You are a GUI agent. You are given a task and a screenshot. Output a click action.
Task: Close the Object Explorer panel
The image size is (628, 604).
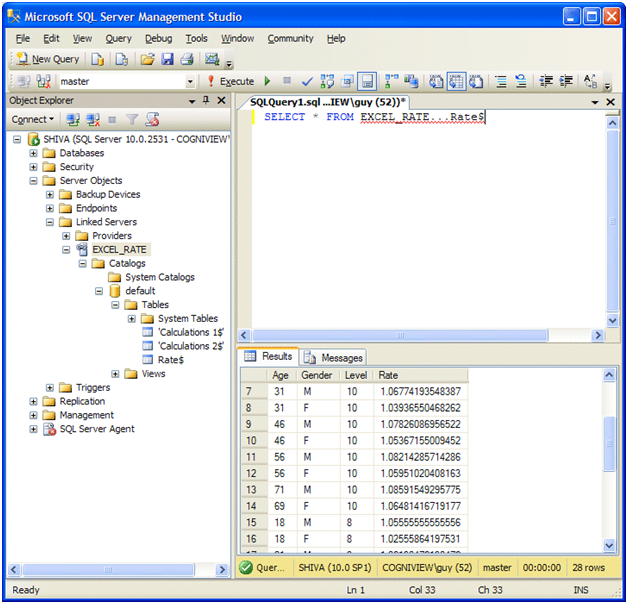pos(221,100)
